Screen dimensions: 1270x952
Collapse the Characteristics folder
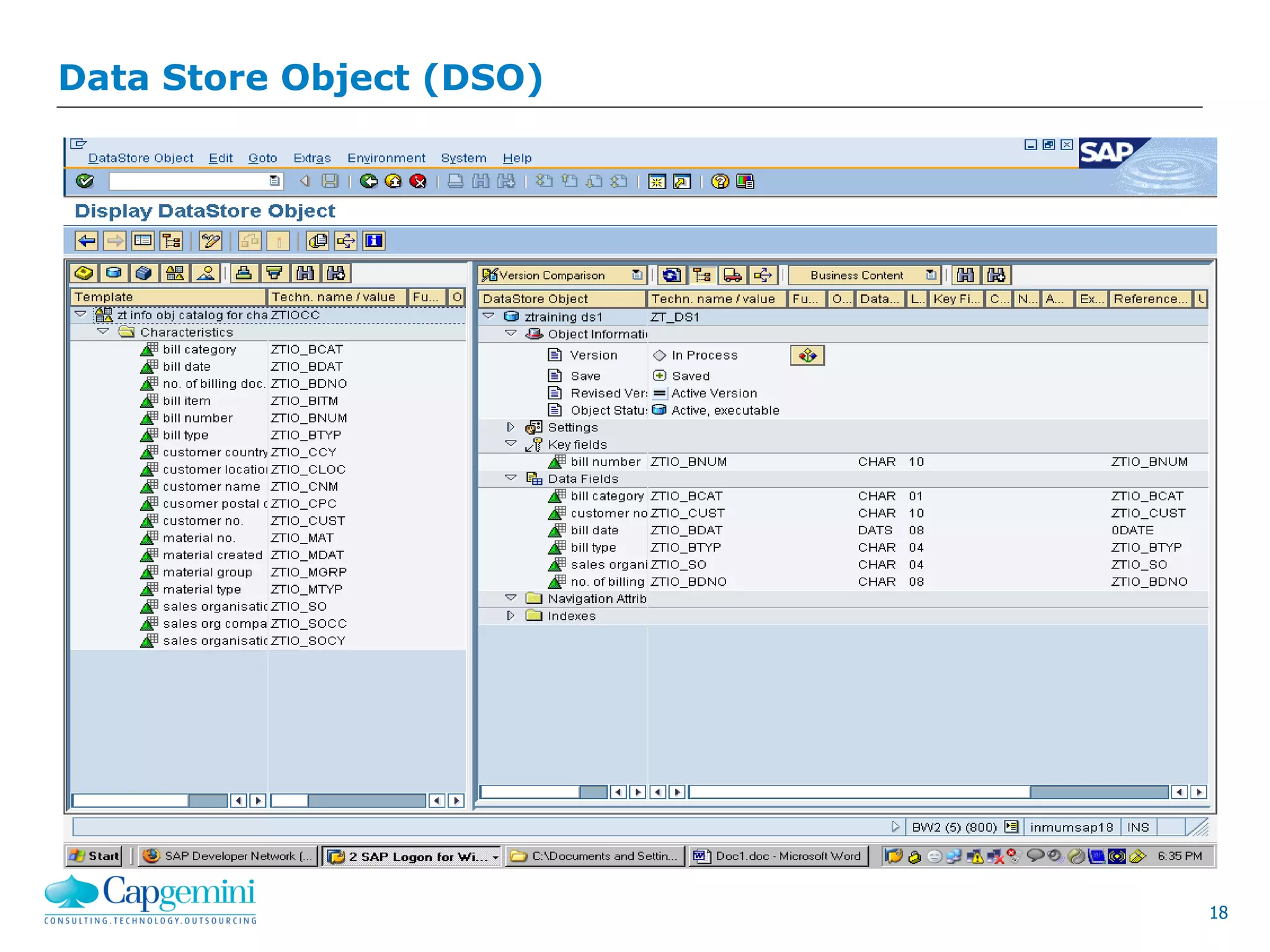(103, 332)
